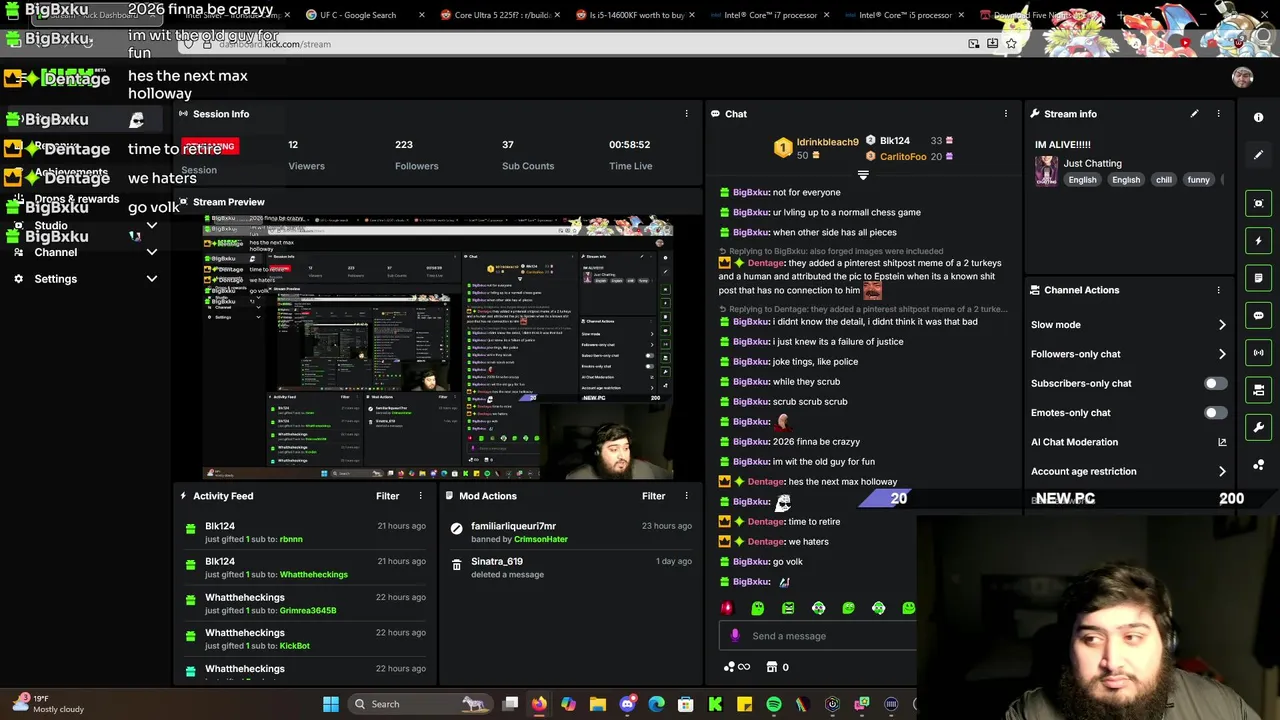
Task: Expand the Settings sidebar section
Action: 152,279
